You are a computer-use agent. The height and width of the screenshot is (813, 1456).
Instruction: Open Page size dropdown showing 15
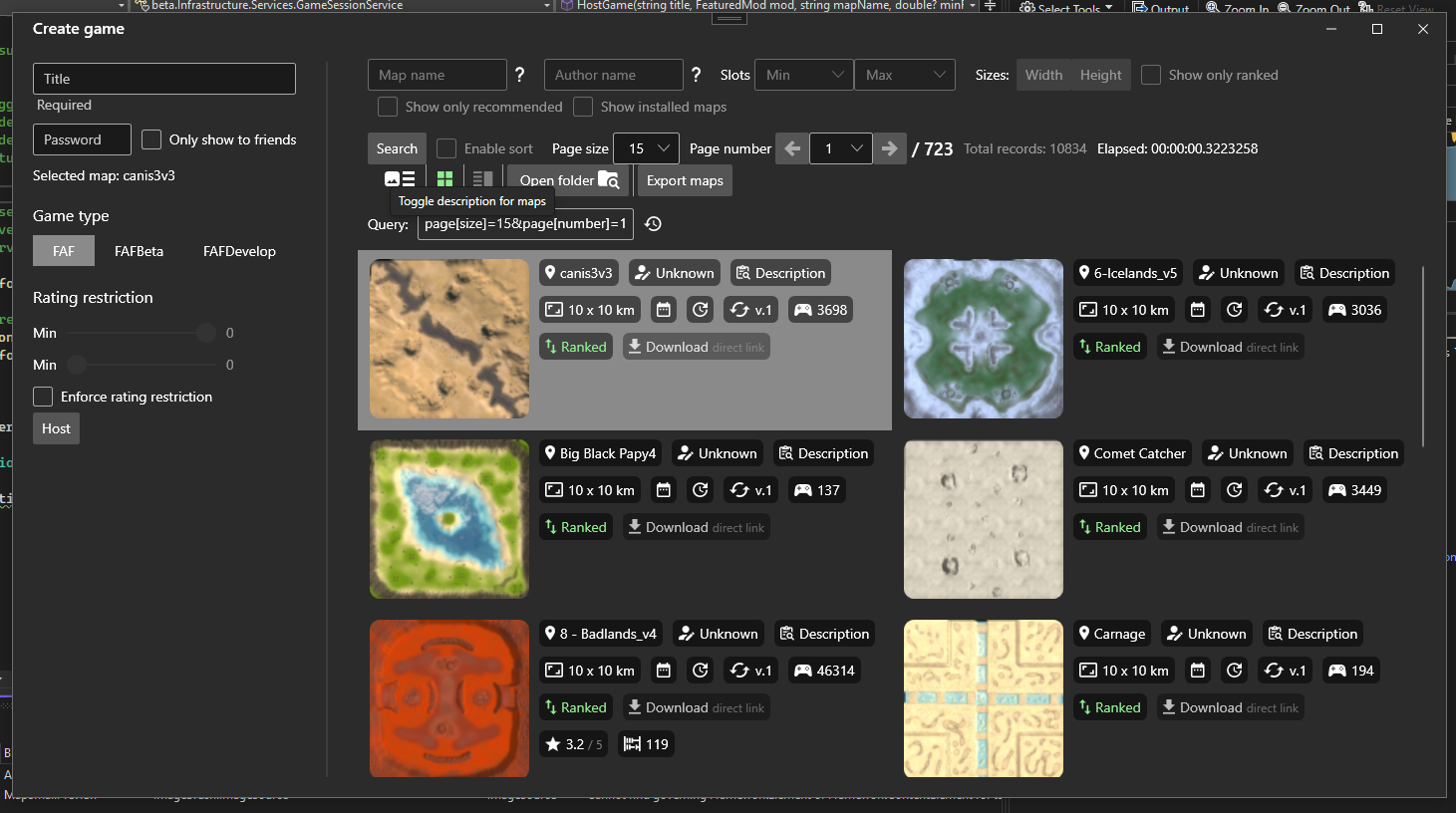pyautogui.click(x=646, y=148)
